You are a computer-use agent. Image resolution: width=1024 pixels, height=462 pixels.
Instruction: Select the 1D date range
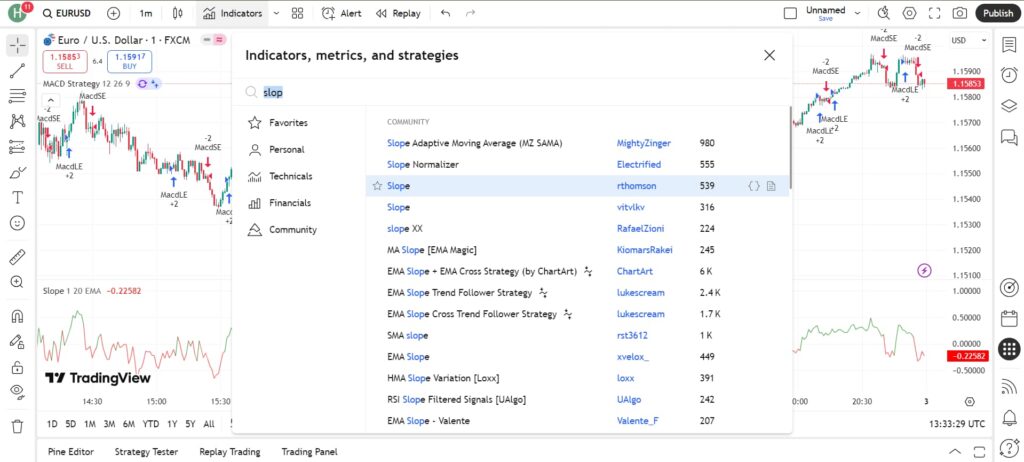pos(52,424)
